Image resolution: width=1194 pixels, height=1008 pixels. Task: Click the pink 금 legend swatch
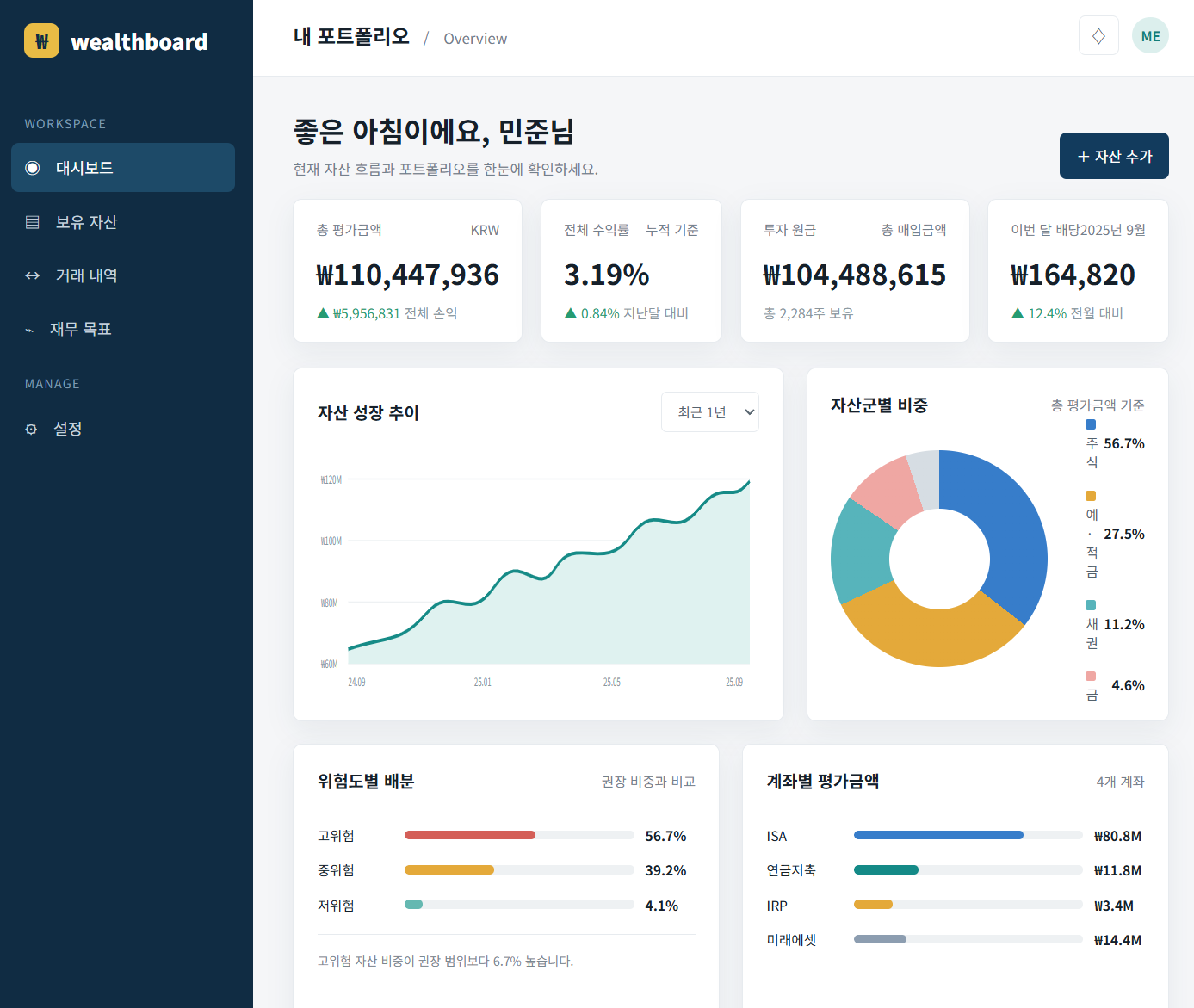[x=1091, y=677]
